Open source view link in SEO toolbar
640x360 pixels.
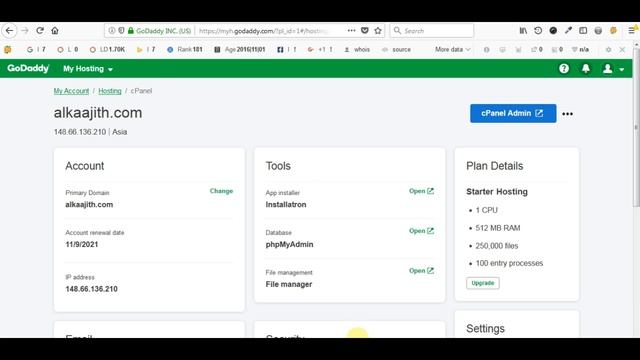pyautogui.click(x=396, y=49)
